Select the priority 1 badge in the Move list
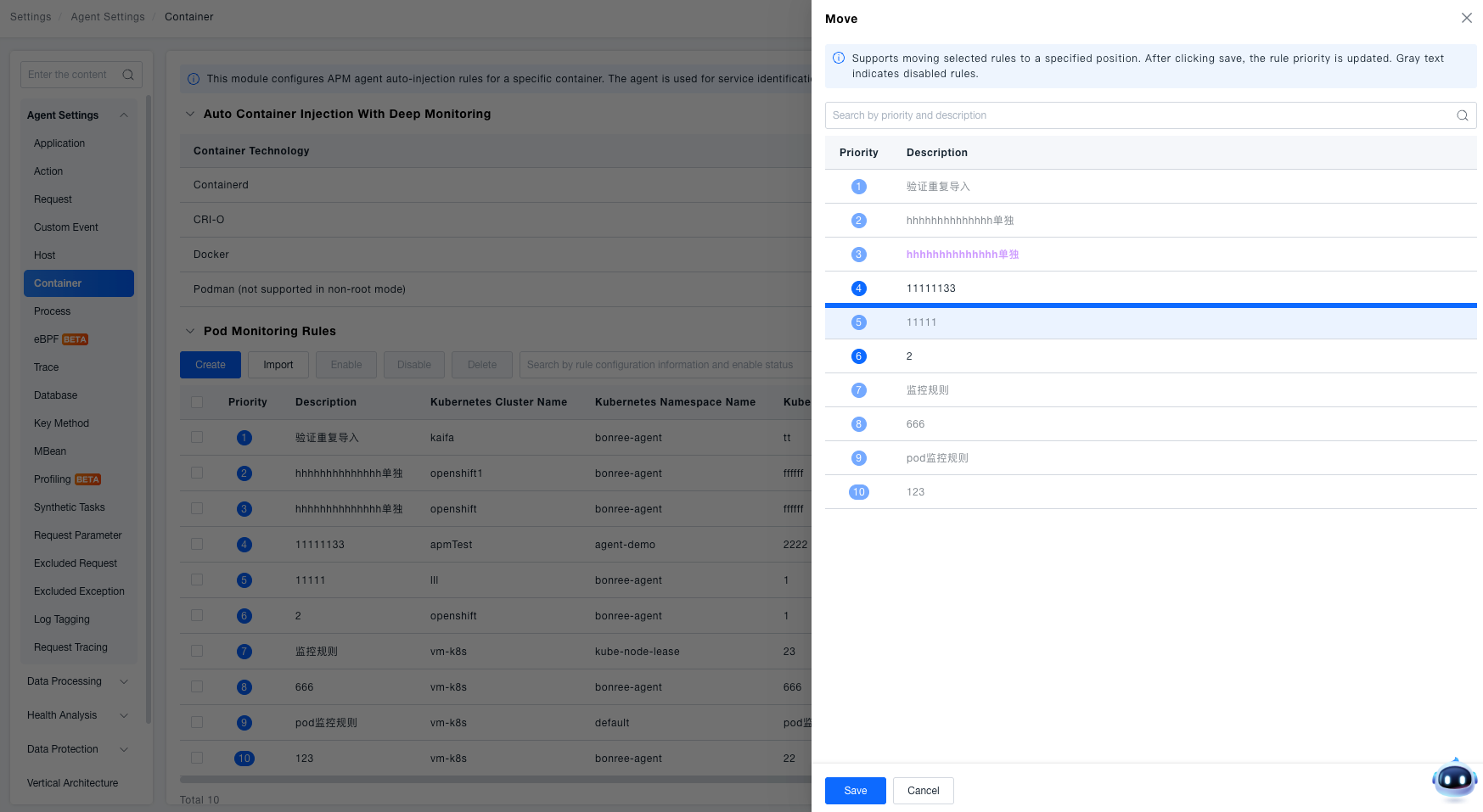This screenshot has width=1483, height=812. 858,187
